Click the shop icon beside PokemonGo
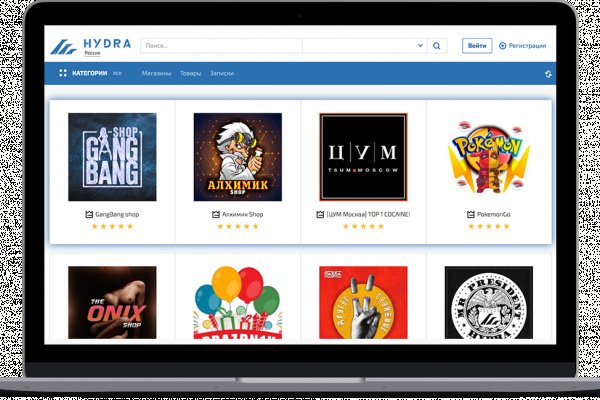This screenshot has height=400, width=600. pyautogui.click(x=470, y=214)
